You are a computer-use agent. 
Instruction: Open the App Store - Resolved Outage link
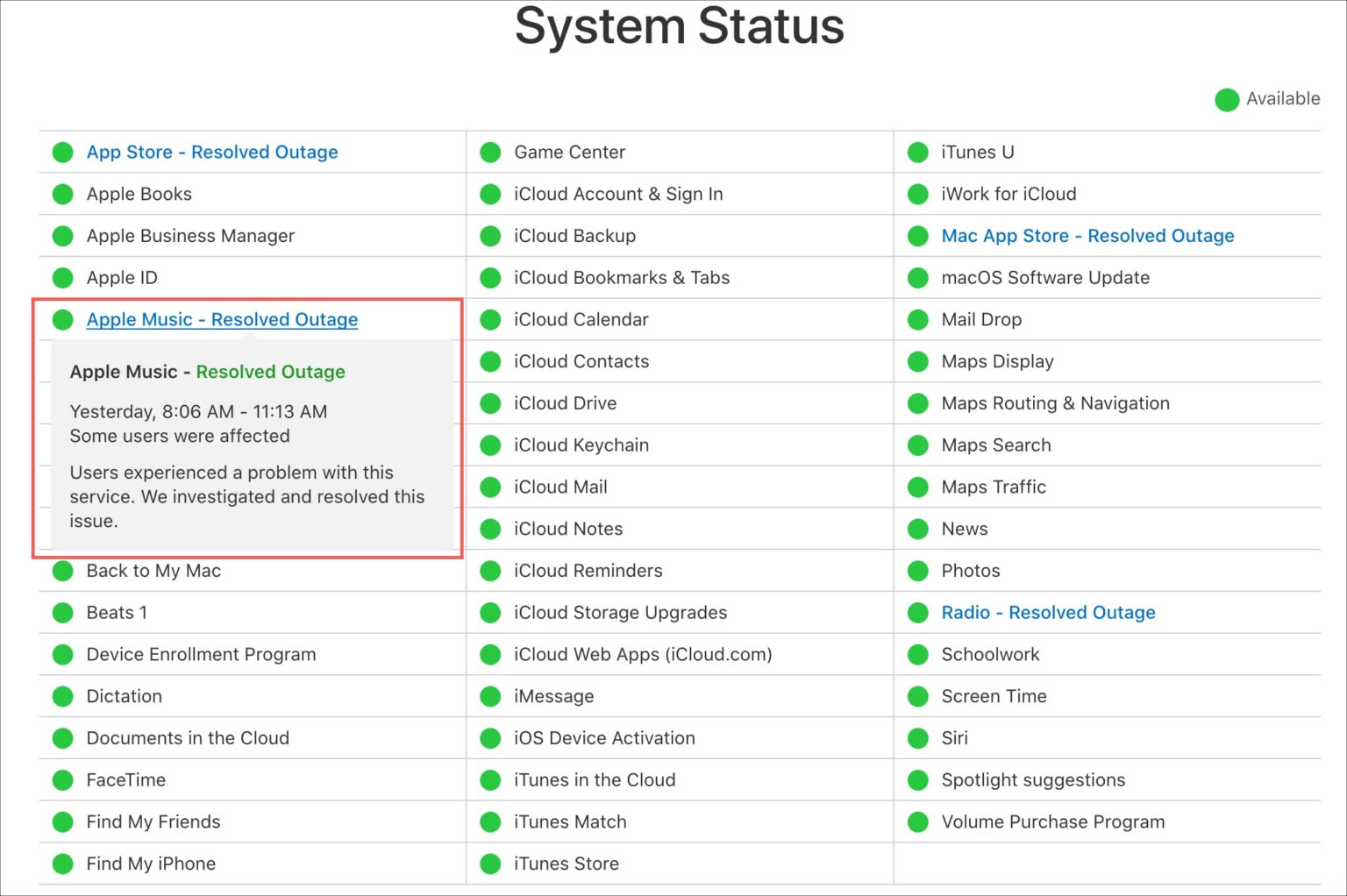(x=211, y=152)
